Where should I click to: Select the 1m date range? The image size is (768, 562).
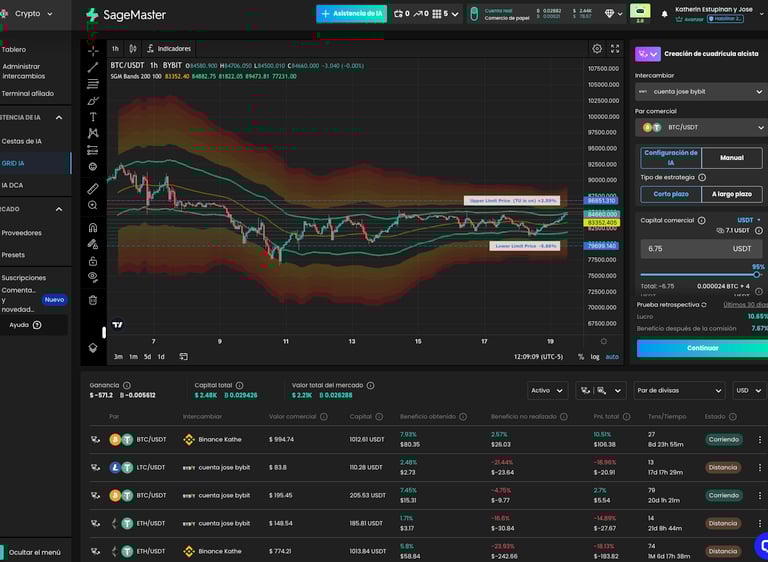tap(133, 357)
